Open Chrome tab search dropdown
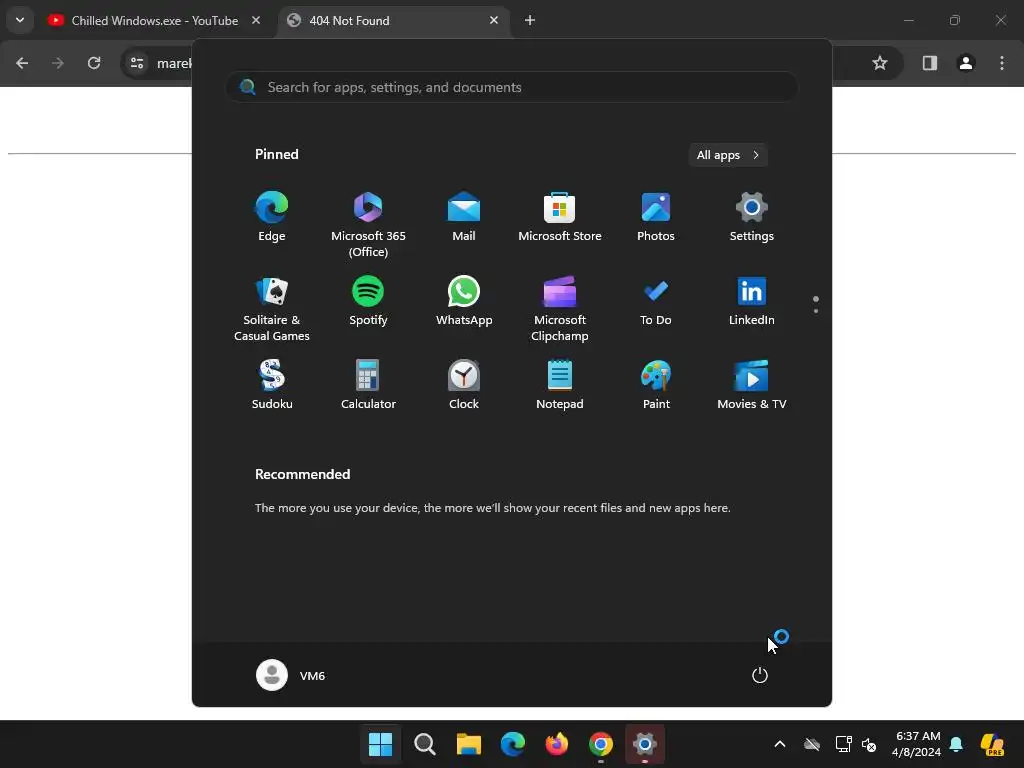1024x768 pixels. (x=20, y=20)
